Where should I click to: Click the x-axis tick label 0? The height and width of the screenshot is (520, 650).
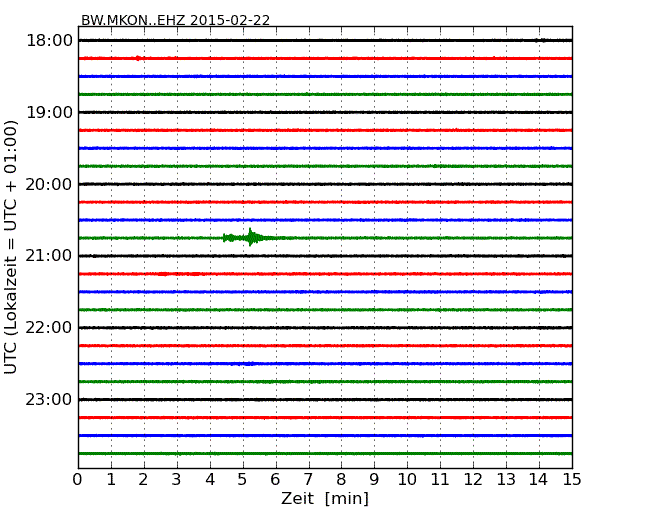tap(78, 480)
